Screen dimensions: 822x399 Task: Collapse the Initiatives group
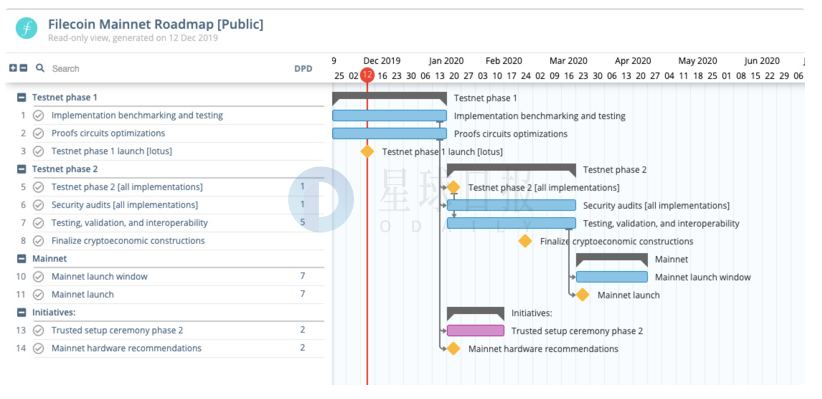pos(21,312)
